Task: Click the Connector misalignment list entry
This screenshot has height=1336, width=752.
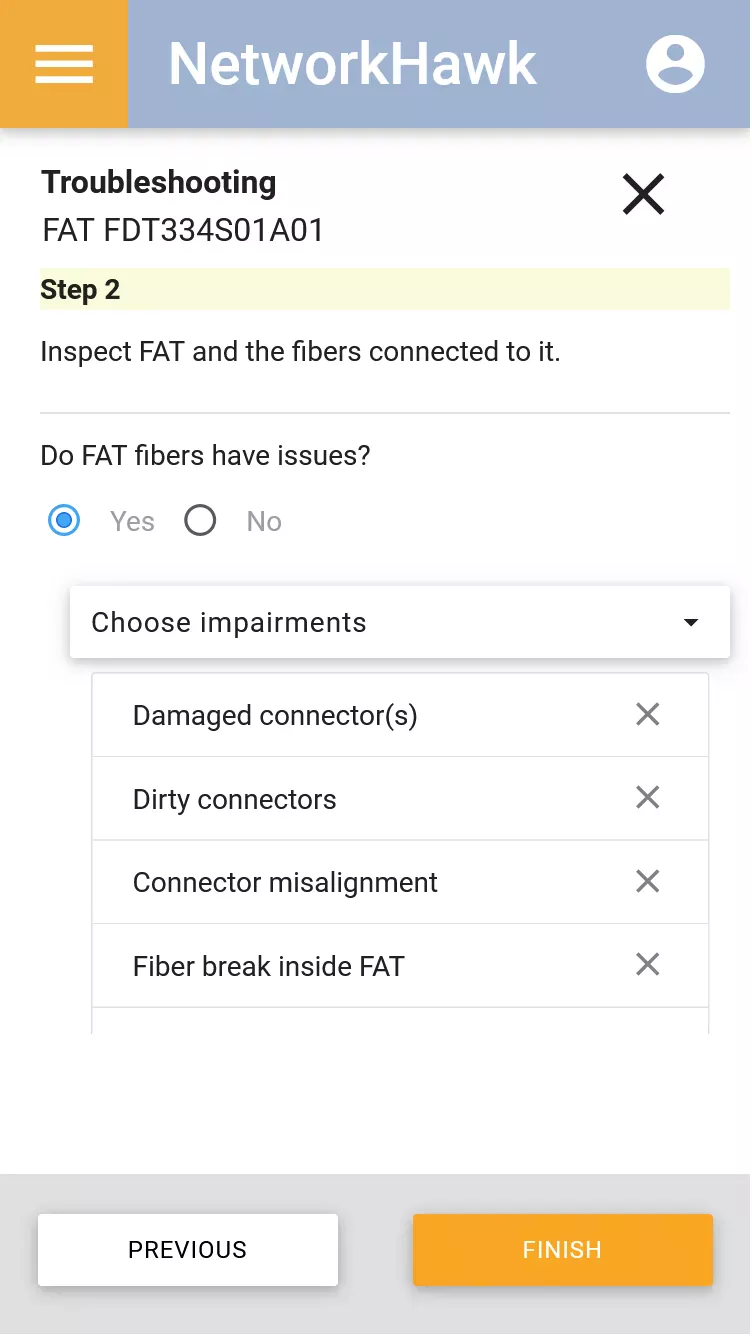Action: point(400,882)
